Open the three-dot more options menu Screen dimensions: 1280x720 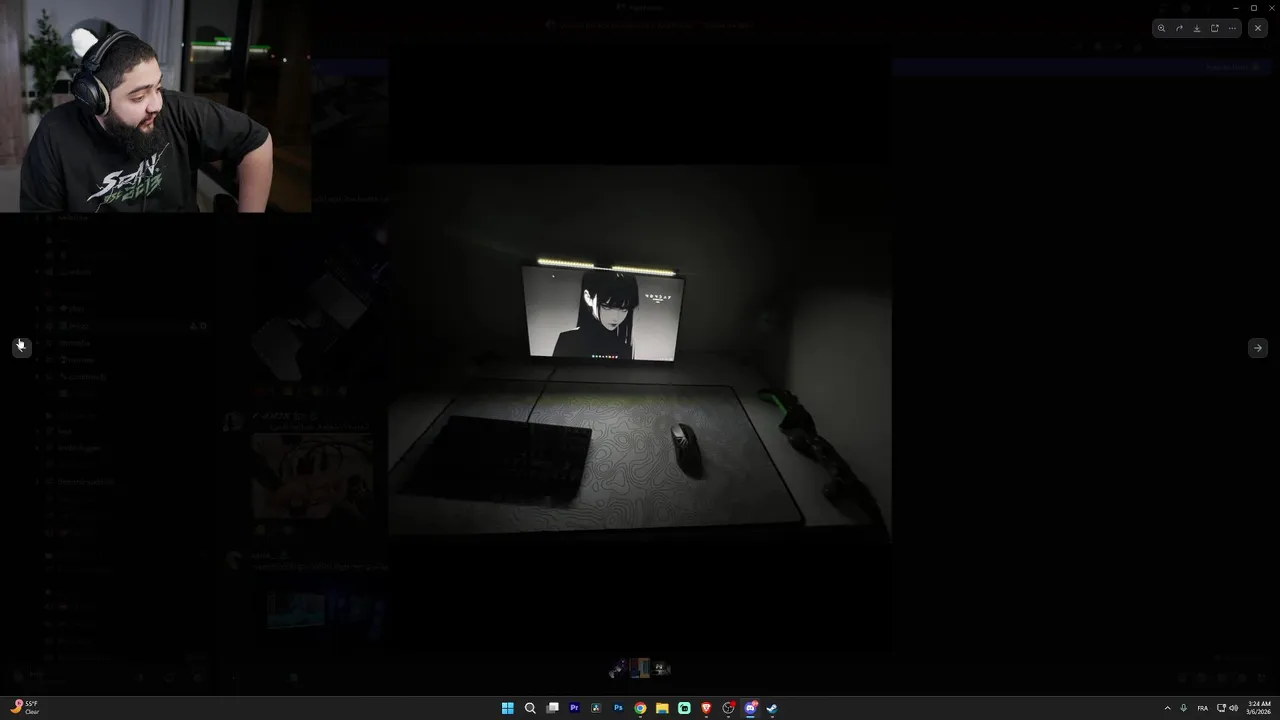pyautogui.click(x=1232, y=28)
